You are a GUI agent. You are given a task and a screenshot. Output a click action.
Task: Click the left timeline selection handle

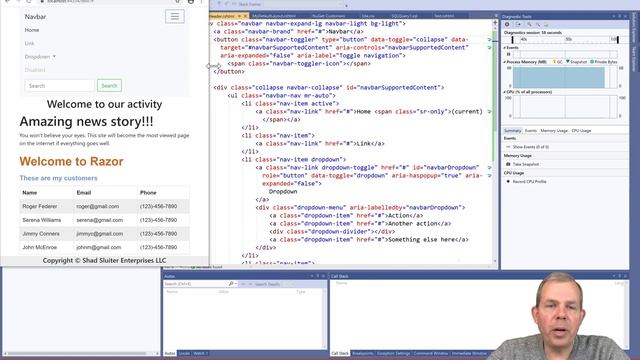pos(513,40)
